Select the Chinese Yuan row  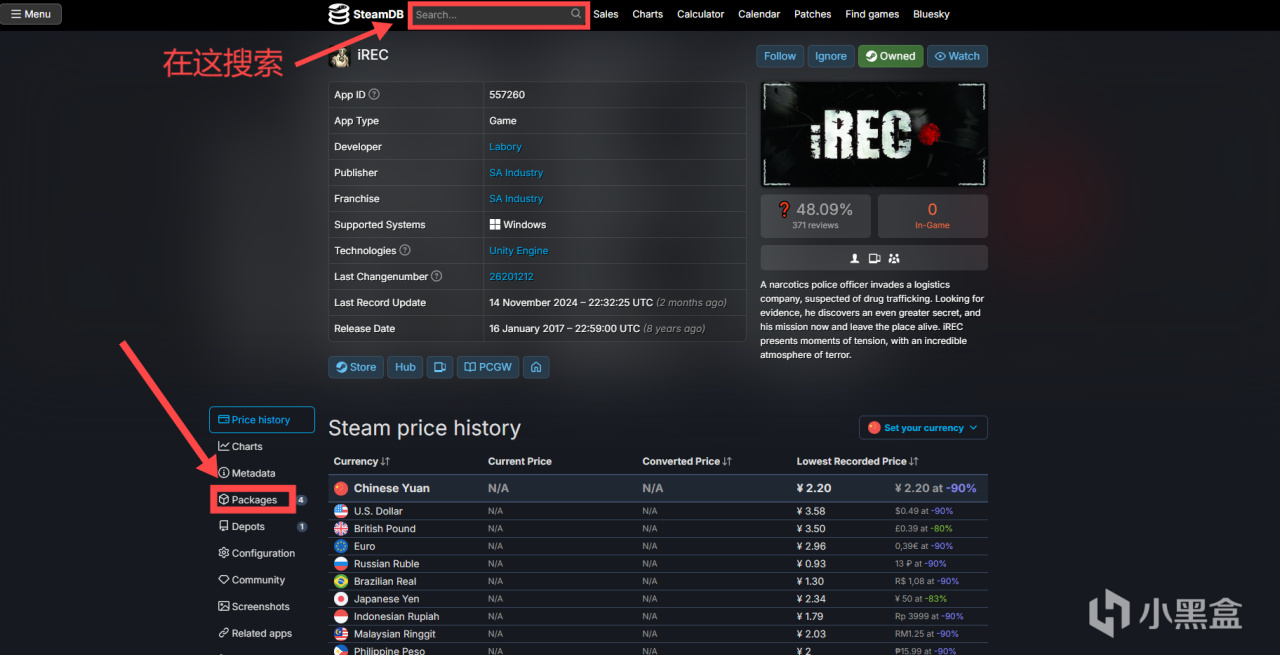tap(658, 488)
